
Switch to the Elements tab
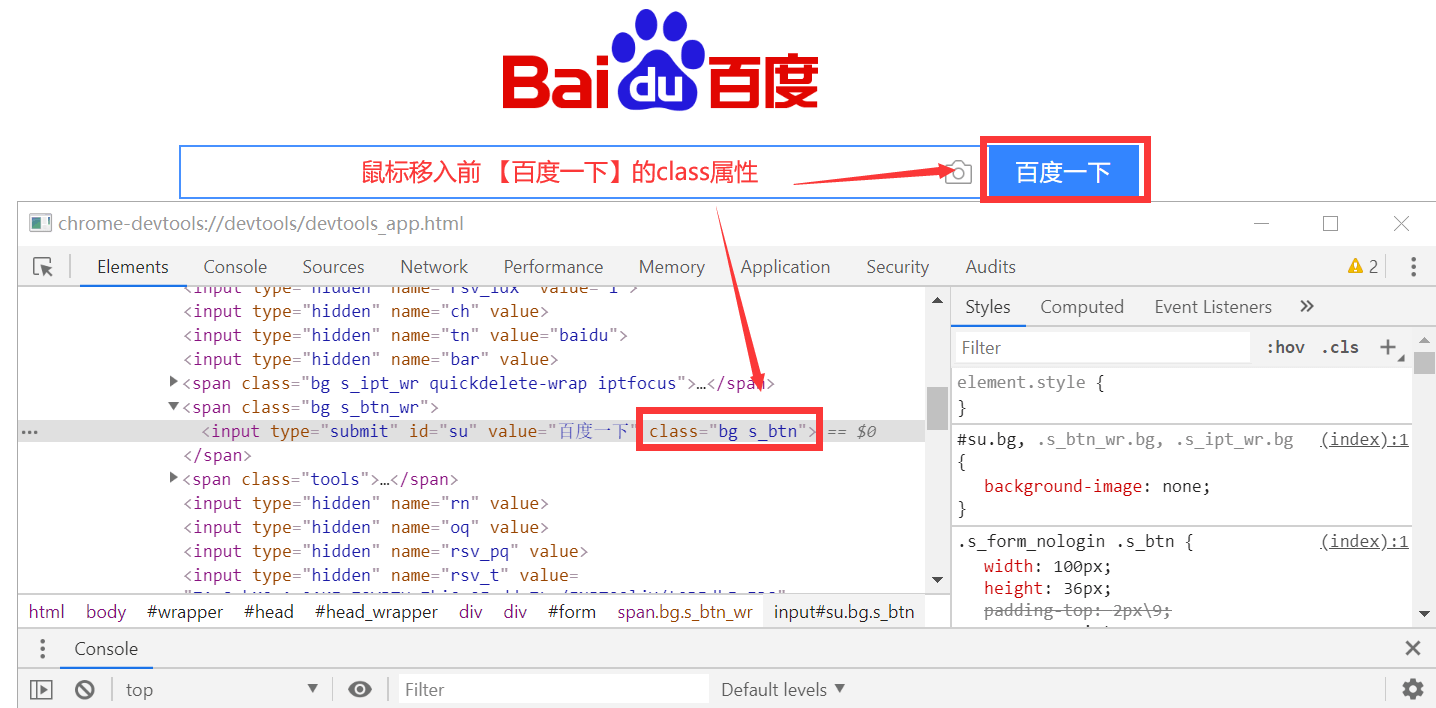pos(132,267)
